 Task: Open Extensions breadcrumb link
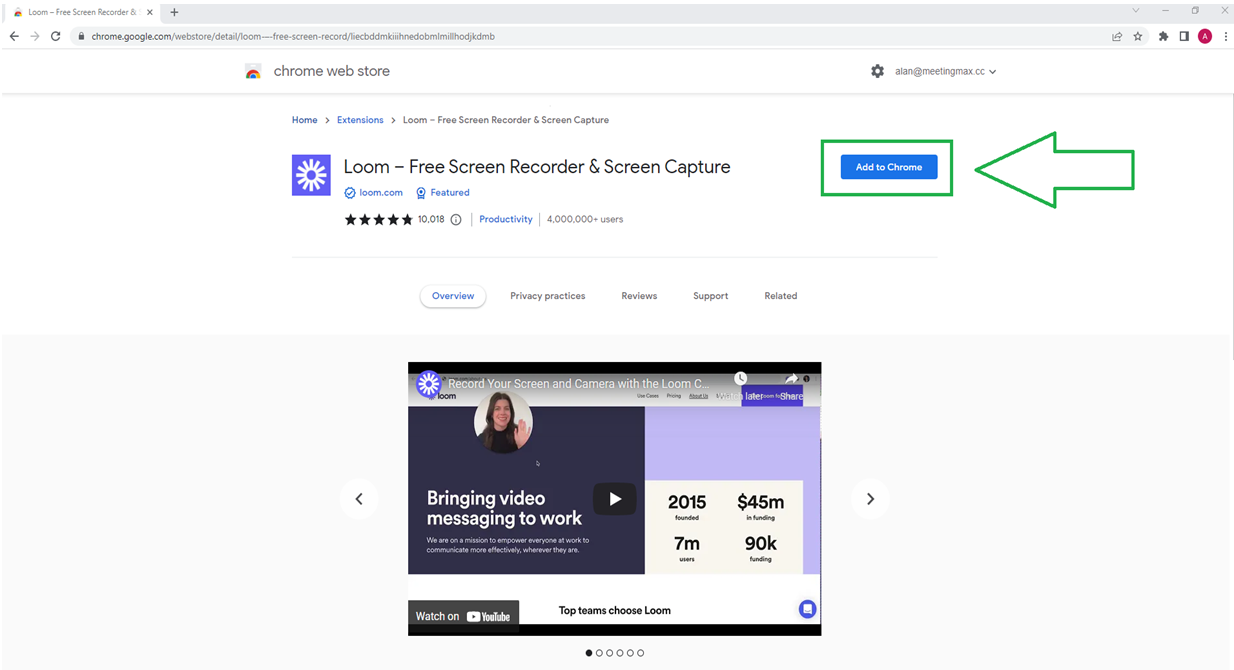(x=360, y=120)
